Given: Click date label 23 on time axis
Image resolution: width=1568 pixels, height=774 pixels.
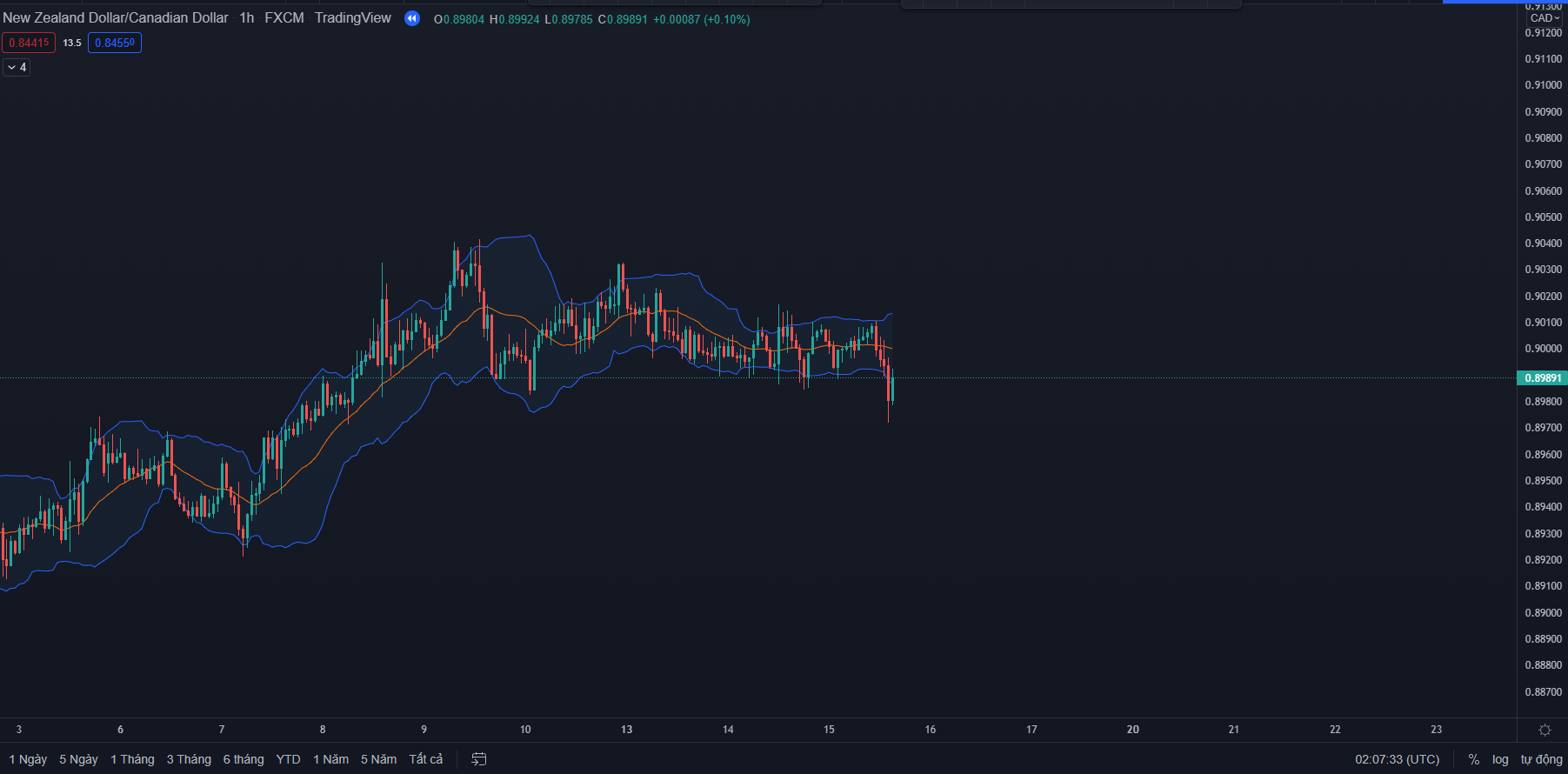Looking at the screenshot, I should [x=1437, y=730].
